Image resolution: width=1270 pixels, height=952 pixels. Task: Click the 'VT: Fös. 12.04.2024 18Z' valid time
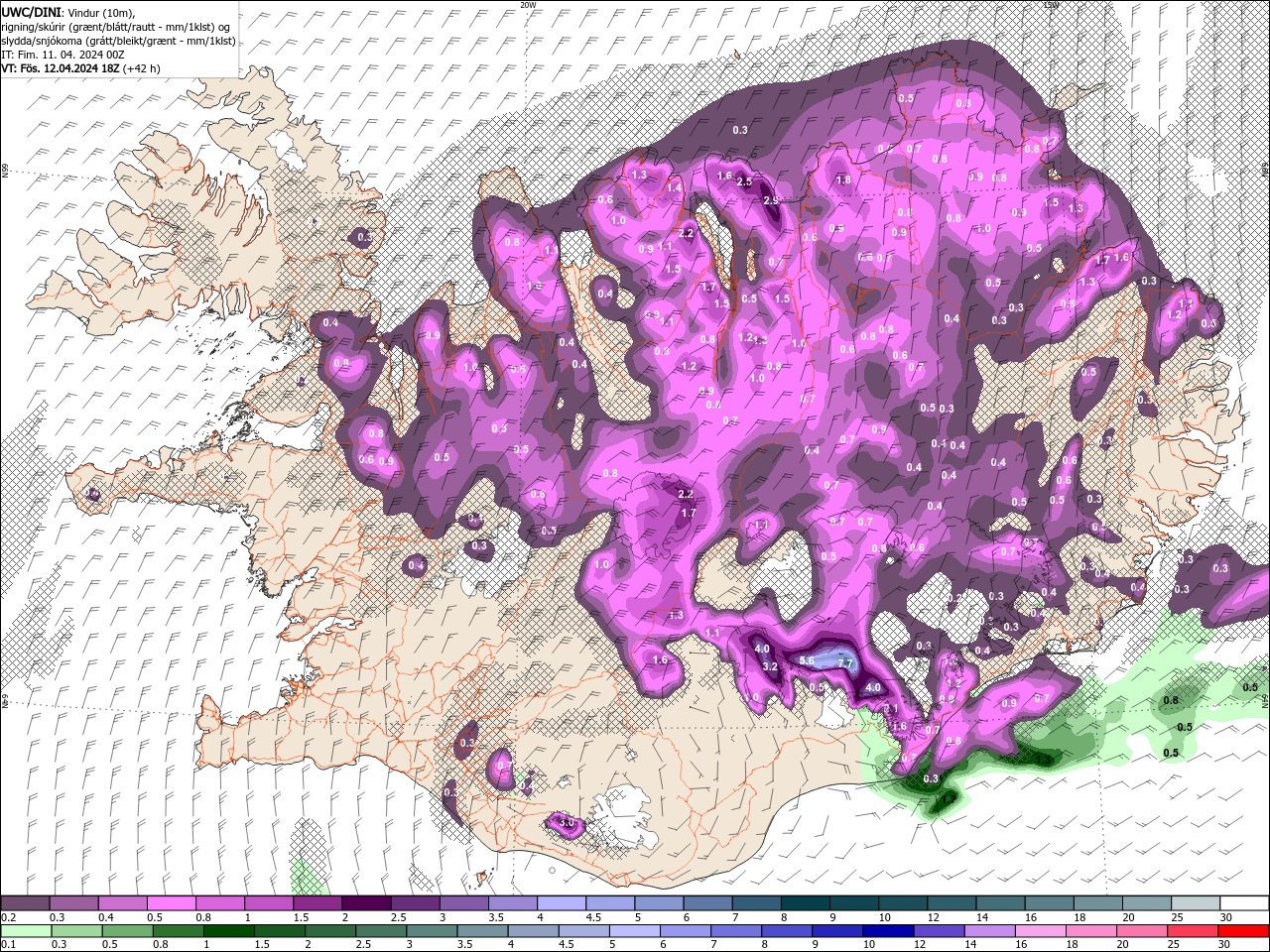60,68
